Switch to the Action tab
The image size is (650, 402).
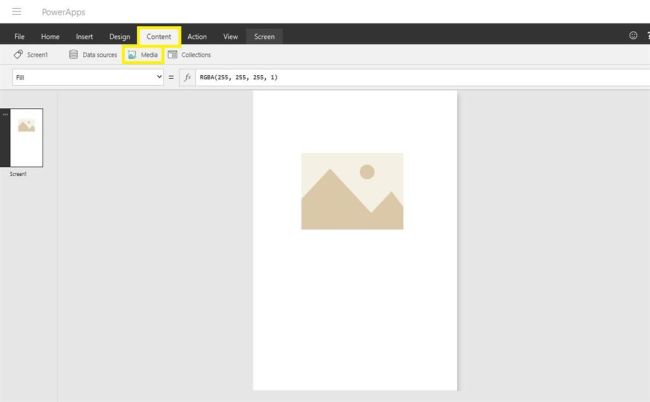coord(197,36)
